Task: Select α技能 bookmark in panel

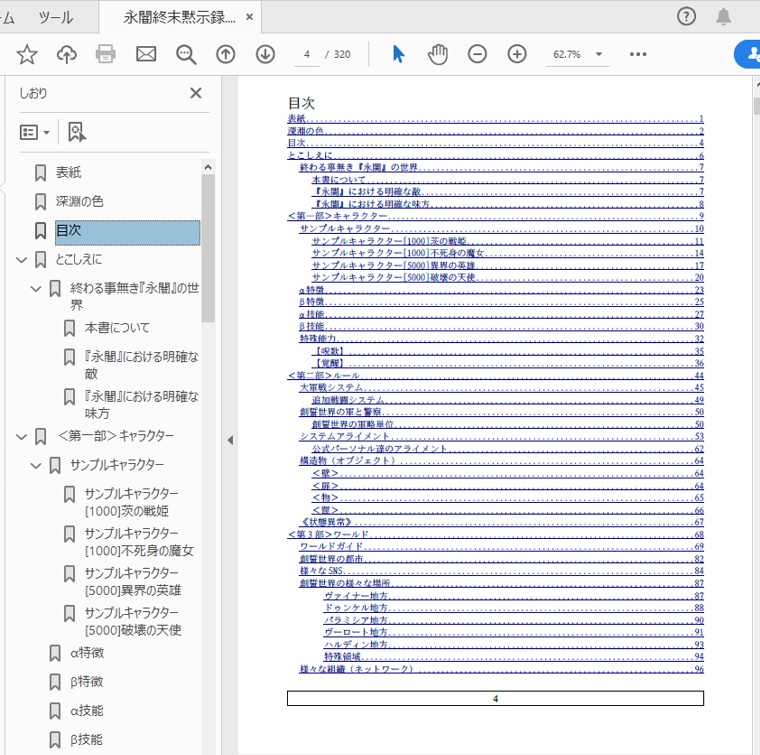Action: pos(87,711)
